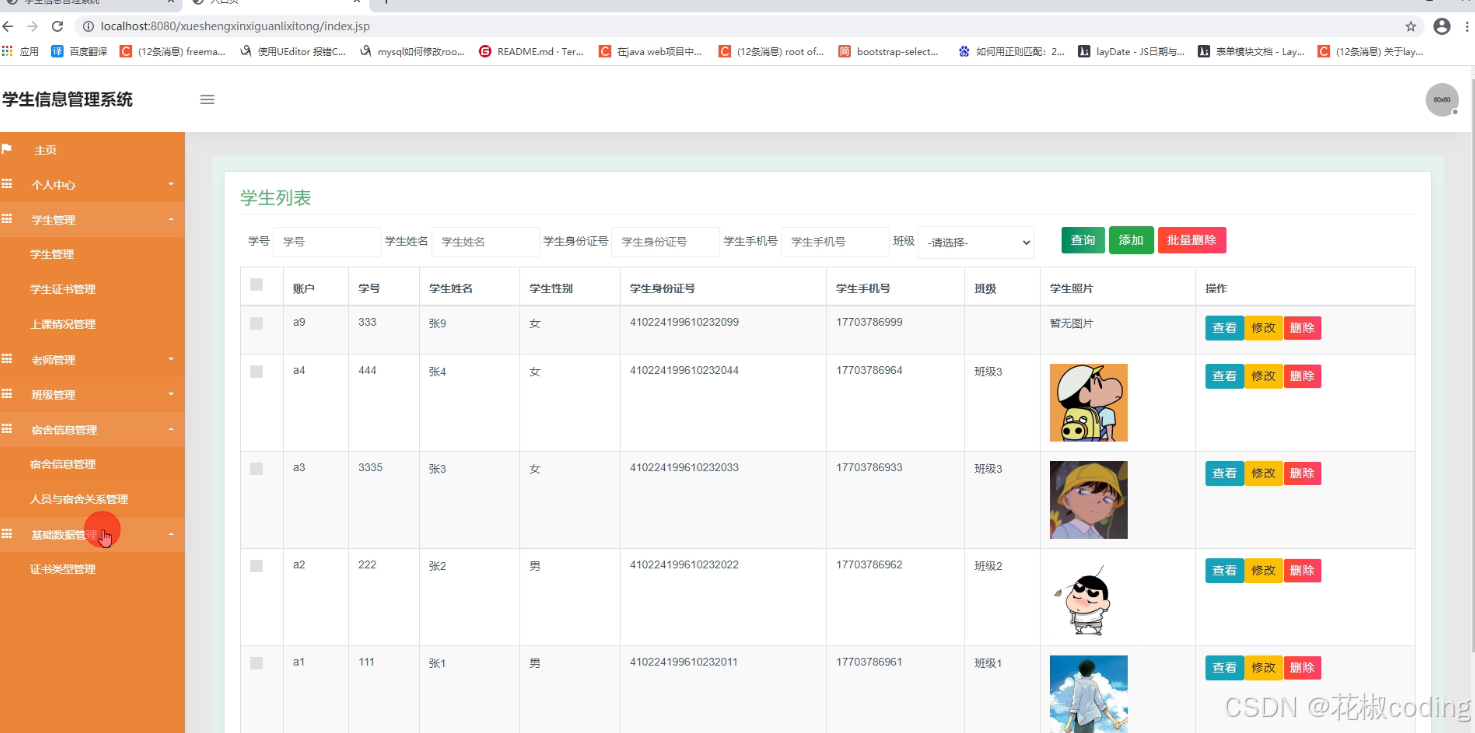Open student 张4's cartoon photo
Viewport: 1475px width, 733px height.
pos(1088,402)
